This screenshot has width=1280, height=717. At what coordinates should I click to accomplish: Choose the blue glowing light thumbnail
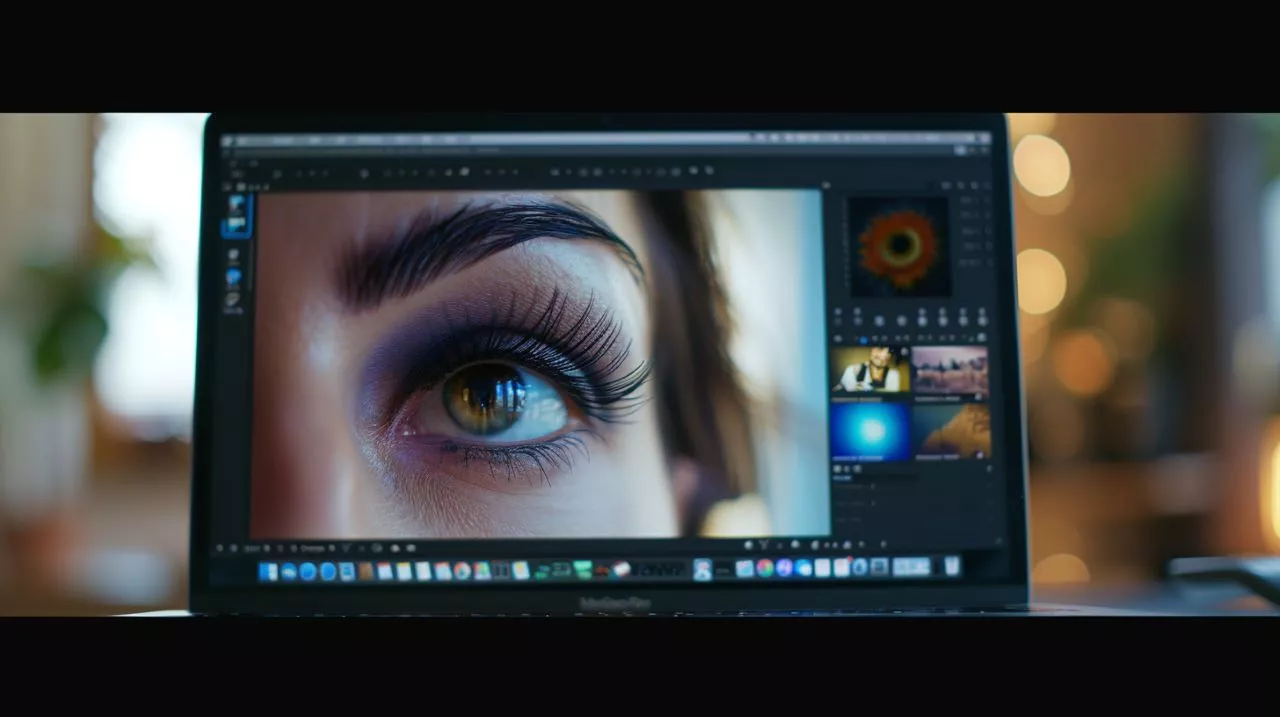click(x=869, y=430)
